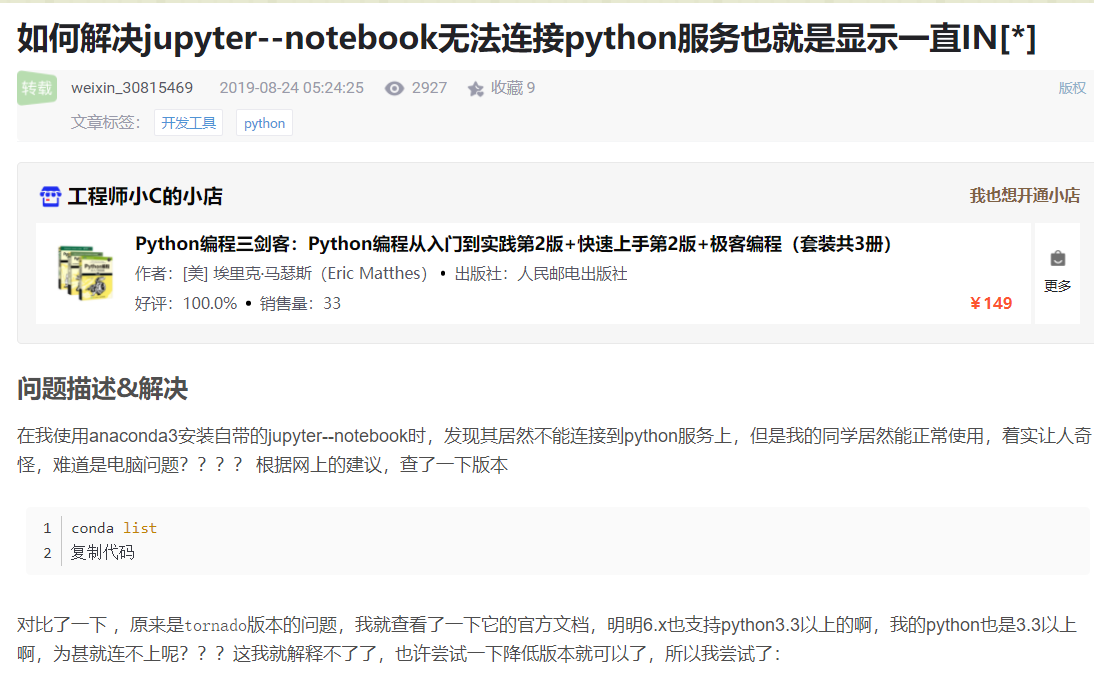
Task: Open the 版权 link
Action: [x=1072, y=88]
